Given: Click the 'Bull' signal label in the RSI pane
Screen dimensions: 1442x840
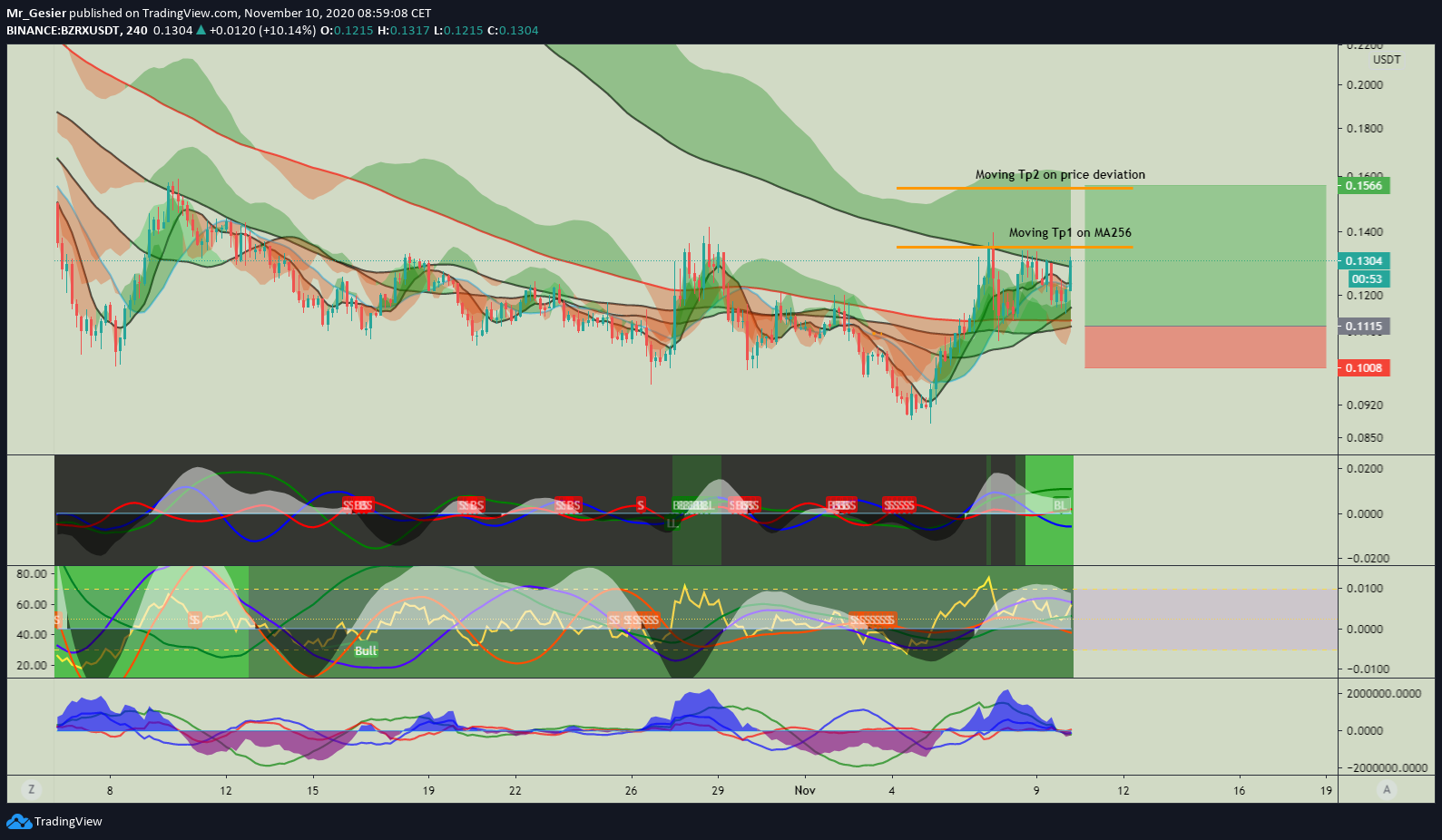Looking at the screenshot, I should (x=366, y=651).
